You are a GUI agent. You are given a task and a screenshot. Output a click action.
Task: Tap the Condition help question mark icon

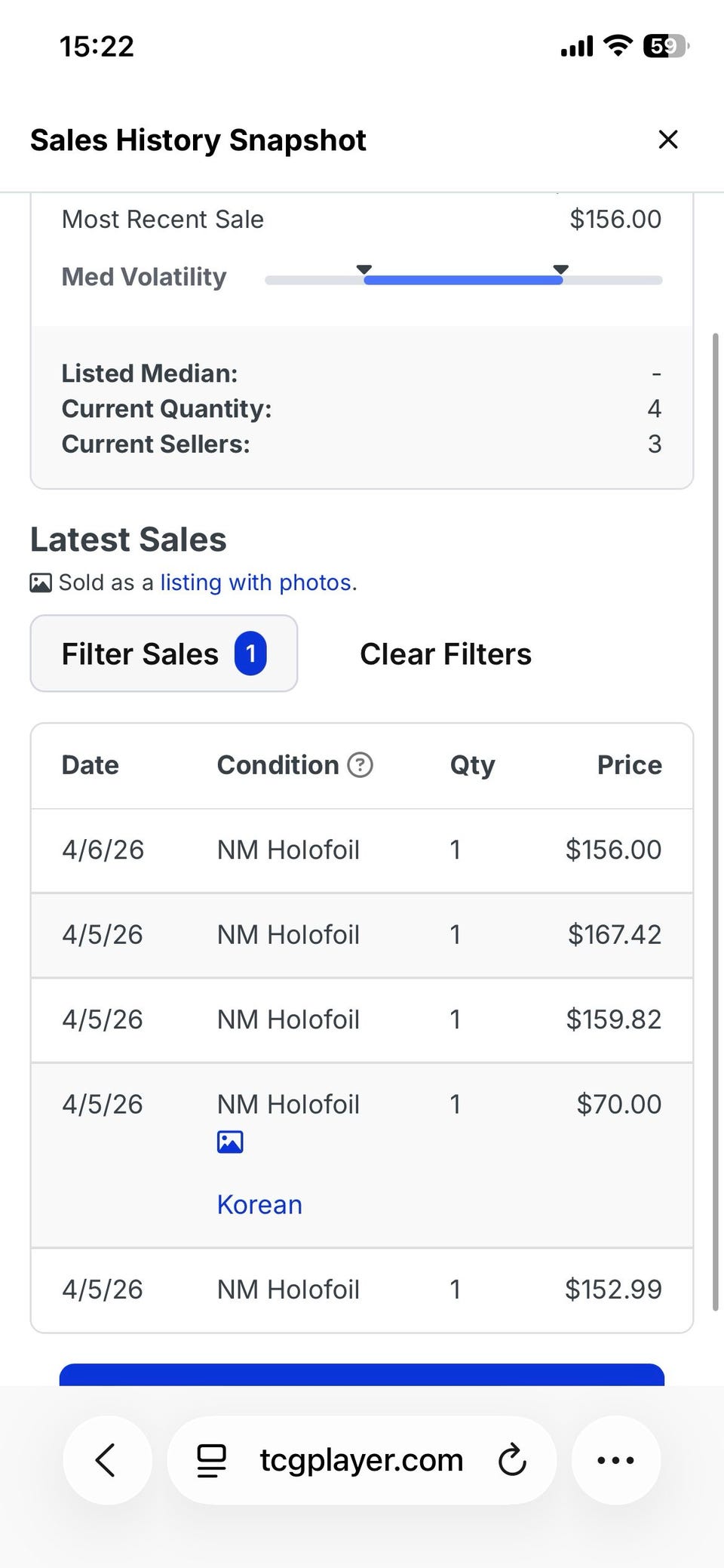(x=360, y=765)
